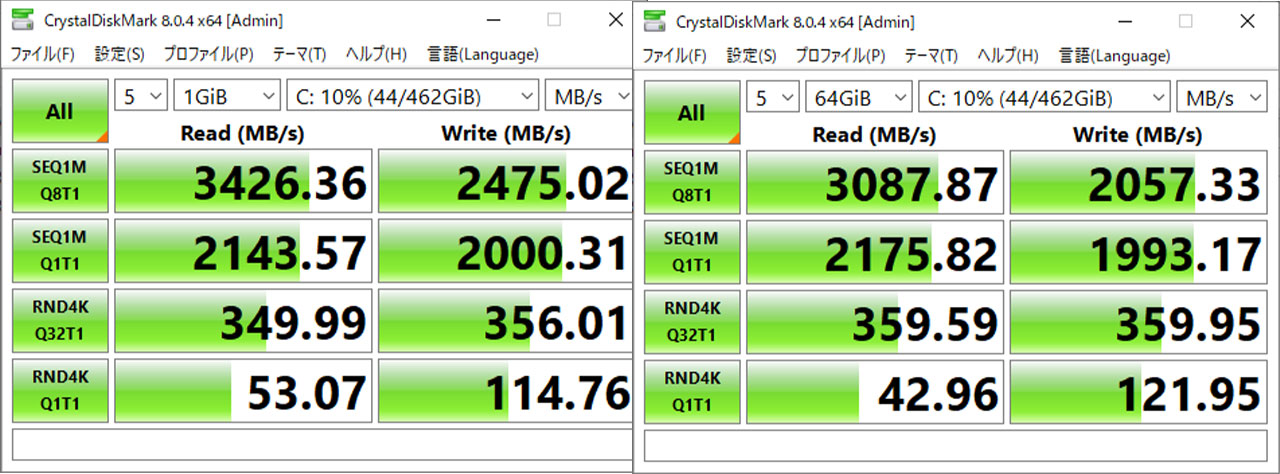Open ヘルプ(H) menu in right window
1280x474 pixels.
click(x=1008, y=55)
